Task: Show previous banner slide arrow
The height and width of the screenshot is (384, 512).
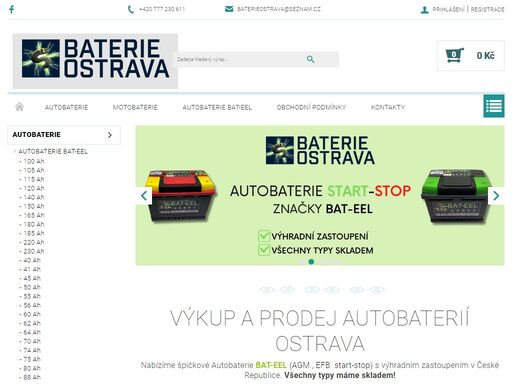Action: point(144,196)
